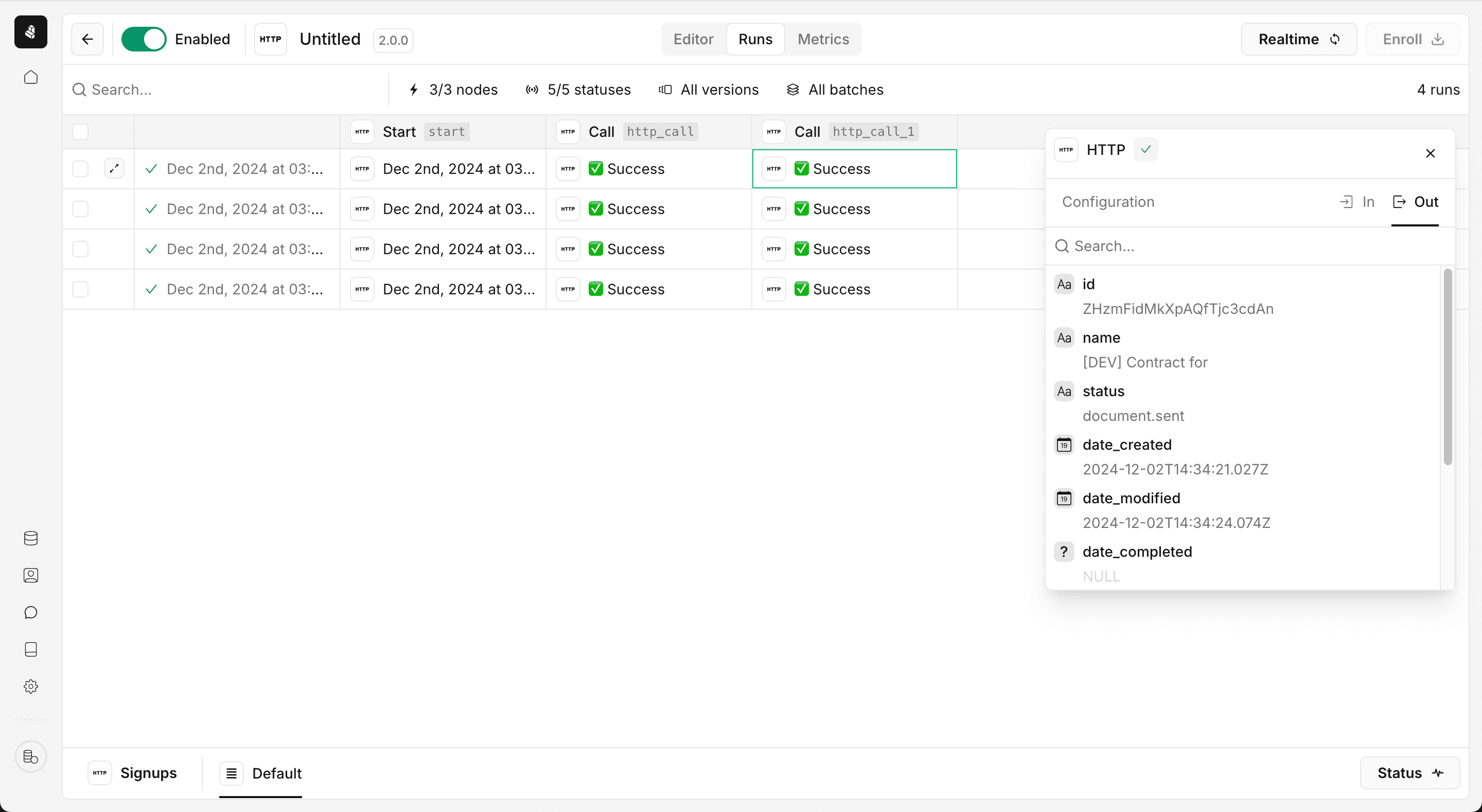The image size is (1482, 812).
Task: Toggle the Enabled switch off
Action: (x=144, y=39)
